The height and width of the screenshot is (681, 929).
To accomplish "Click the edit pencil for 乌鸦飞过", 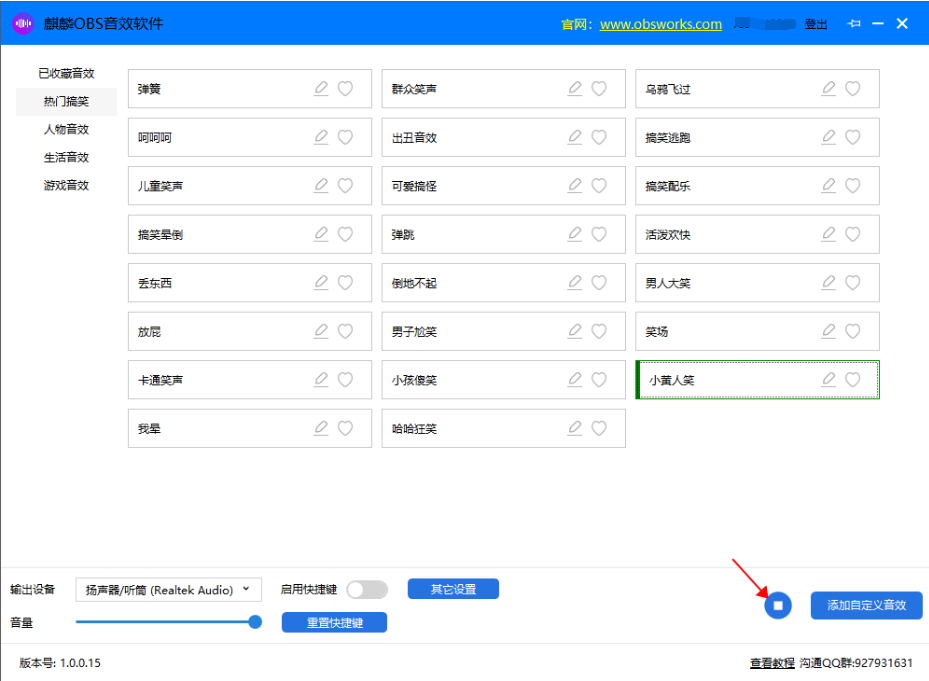I will [x=828, y=88].
